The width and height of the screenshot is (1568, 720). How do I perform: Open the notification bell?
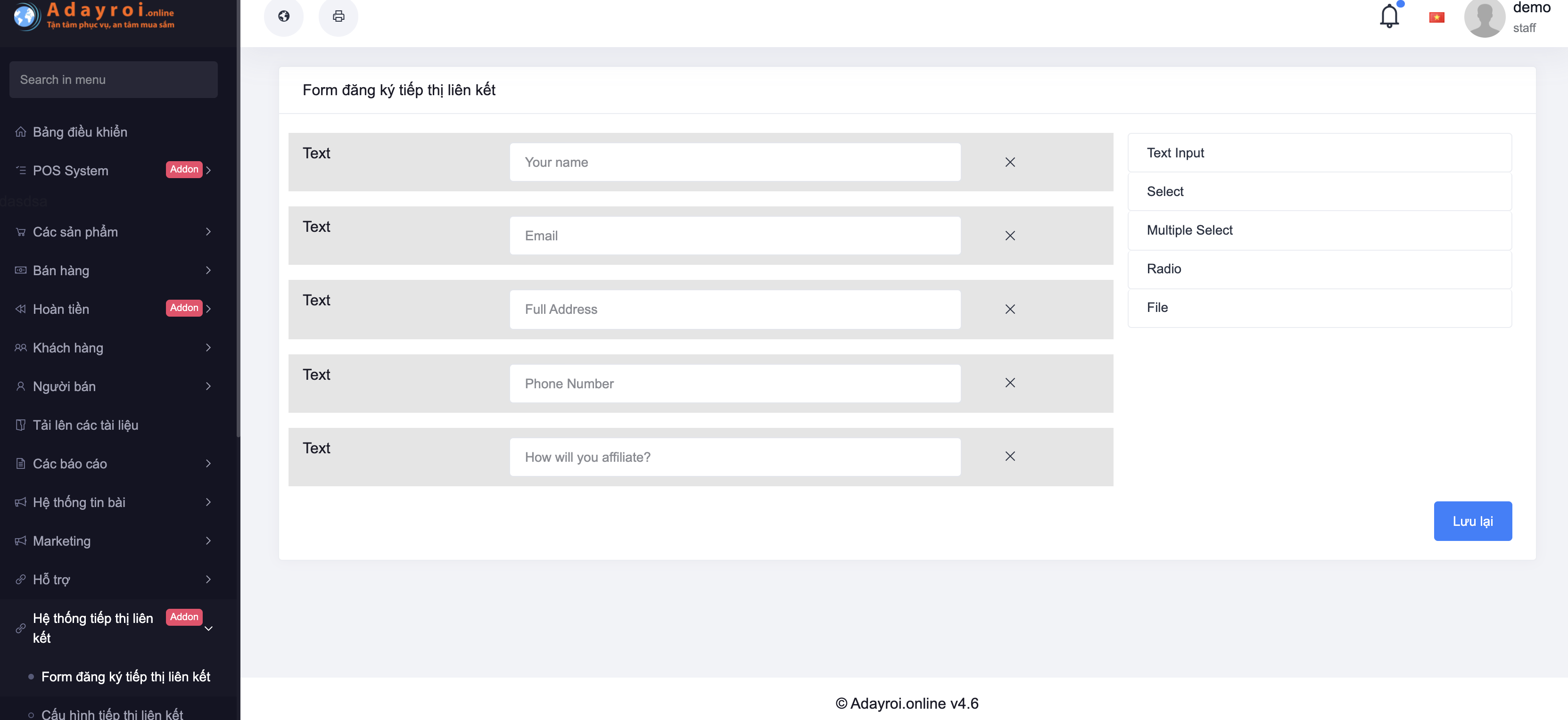coord(1389,16)
